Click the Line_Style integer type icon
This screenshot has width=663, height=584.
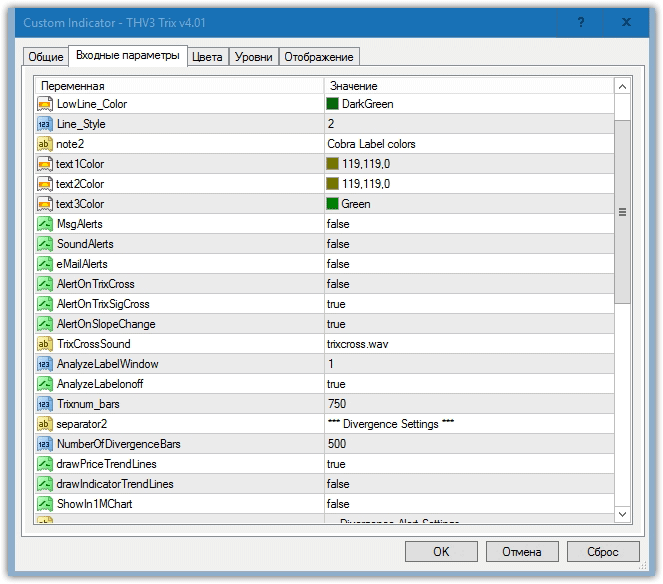[45, 124]
